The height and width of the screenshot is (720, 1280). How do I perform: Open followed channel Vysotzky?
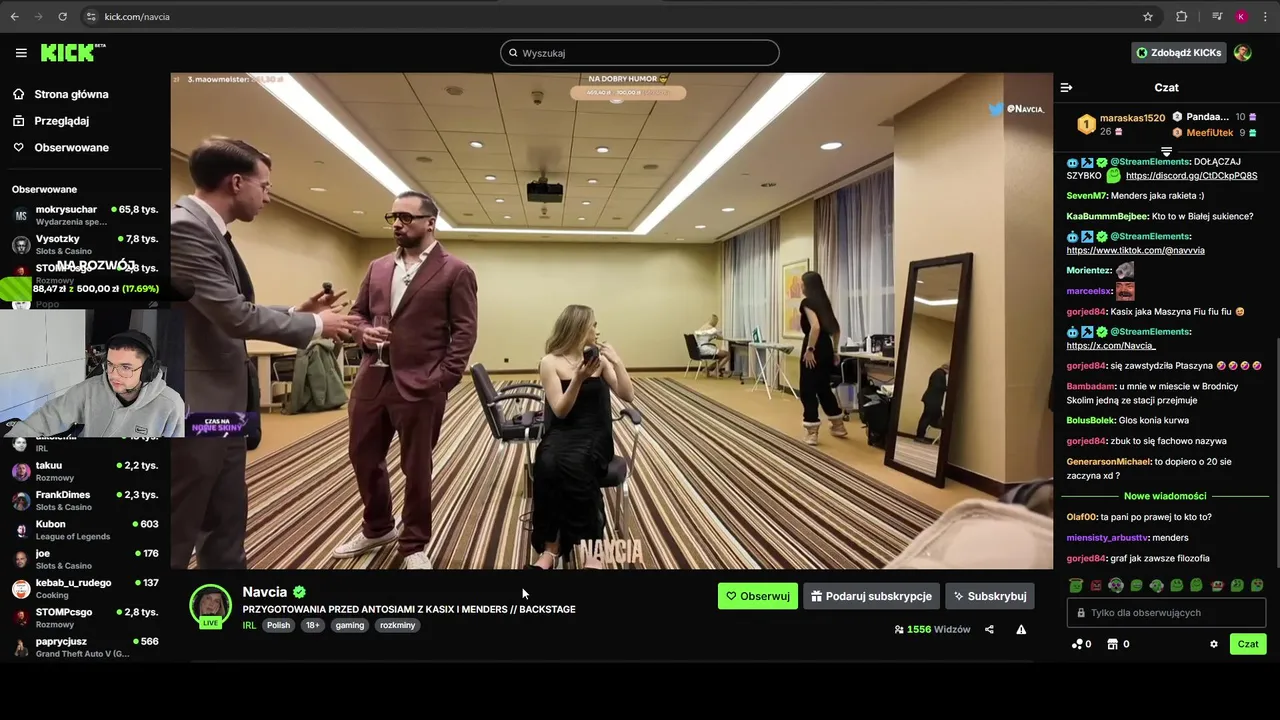85,244
